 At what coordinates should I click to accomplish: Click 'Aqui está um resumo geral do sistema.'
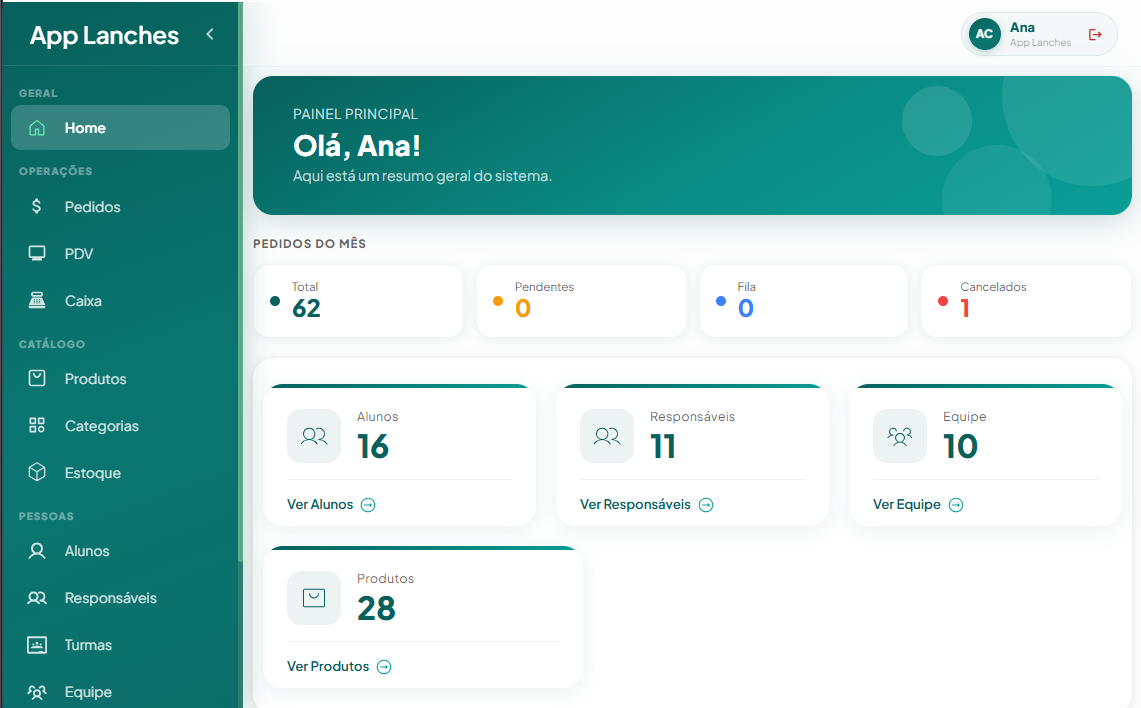coord(422,176)
